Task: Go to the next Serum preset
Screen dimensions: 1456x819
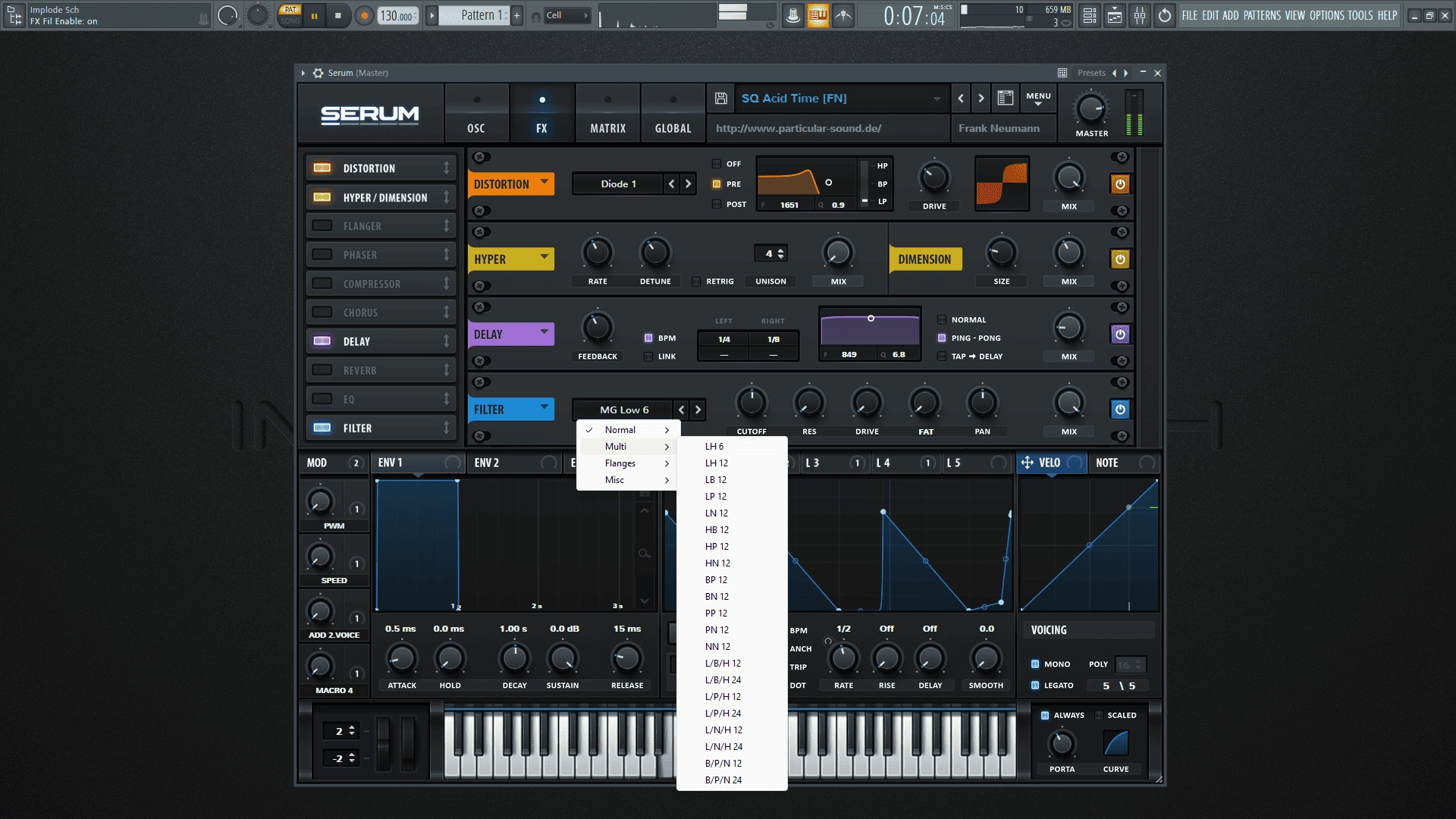Action: [x=981, y=98]
